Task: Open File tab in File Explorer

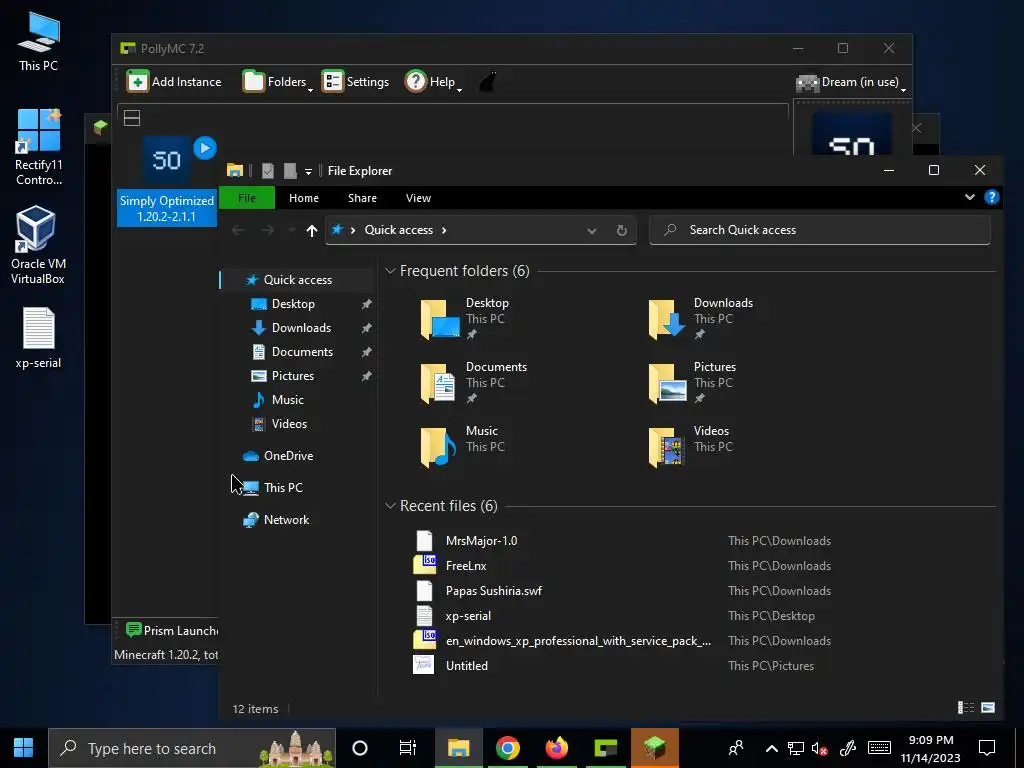Action: [x=247, y=198]
